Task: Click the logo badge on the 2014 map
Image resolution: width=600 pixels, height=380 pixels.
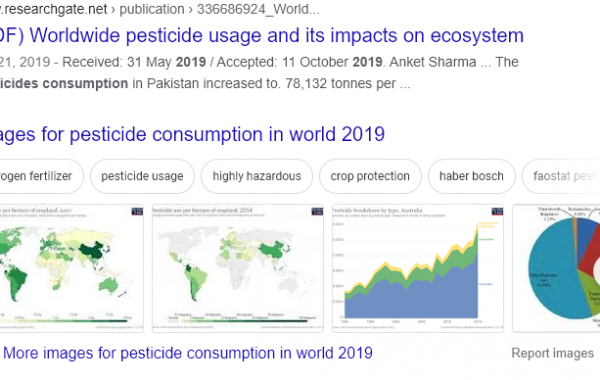Action: tap(317, 211)
